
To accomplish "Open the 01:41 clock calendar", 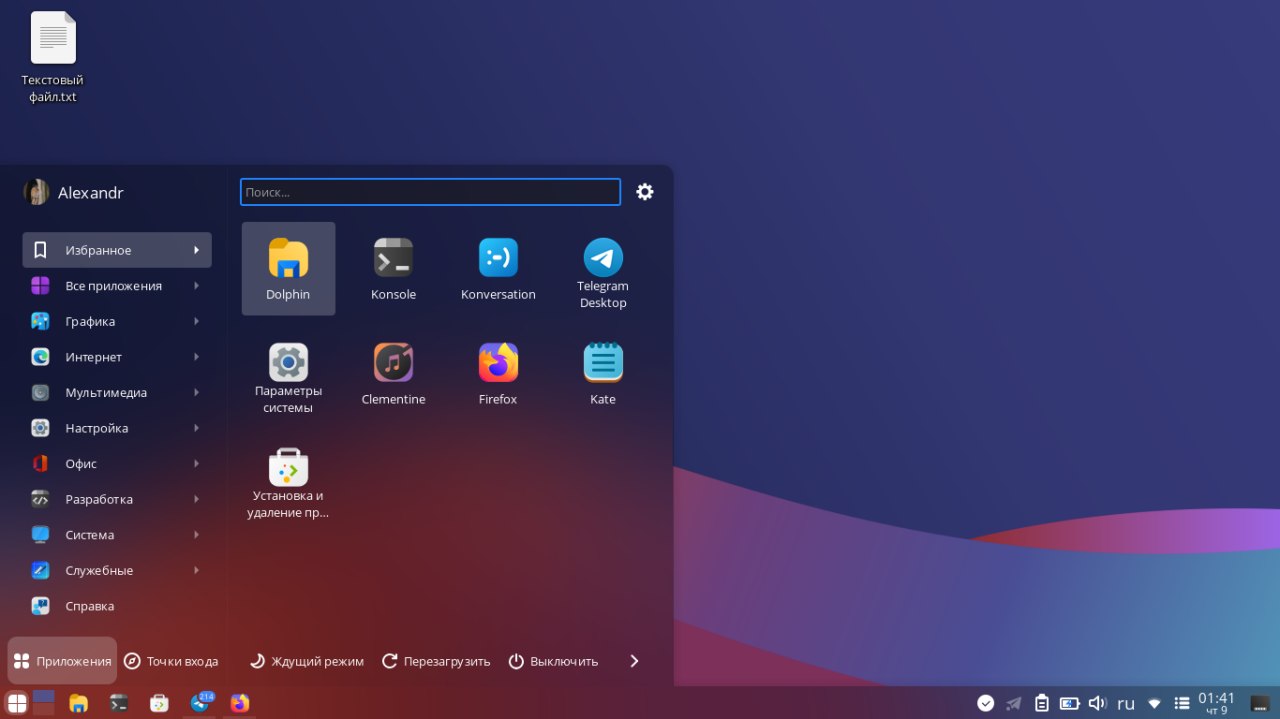I will tap(1217, 703).
